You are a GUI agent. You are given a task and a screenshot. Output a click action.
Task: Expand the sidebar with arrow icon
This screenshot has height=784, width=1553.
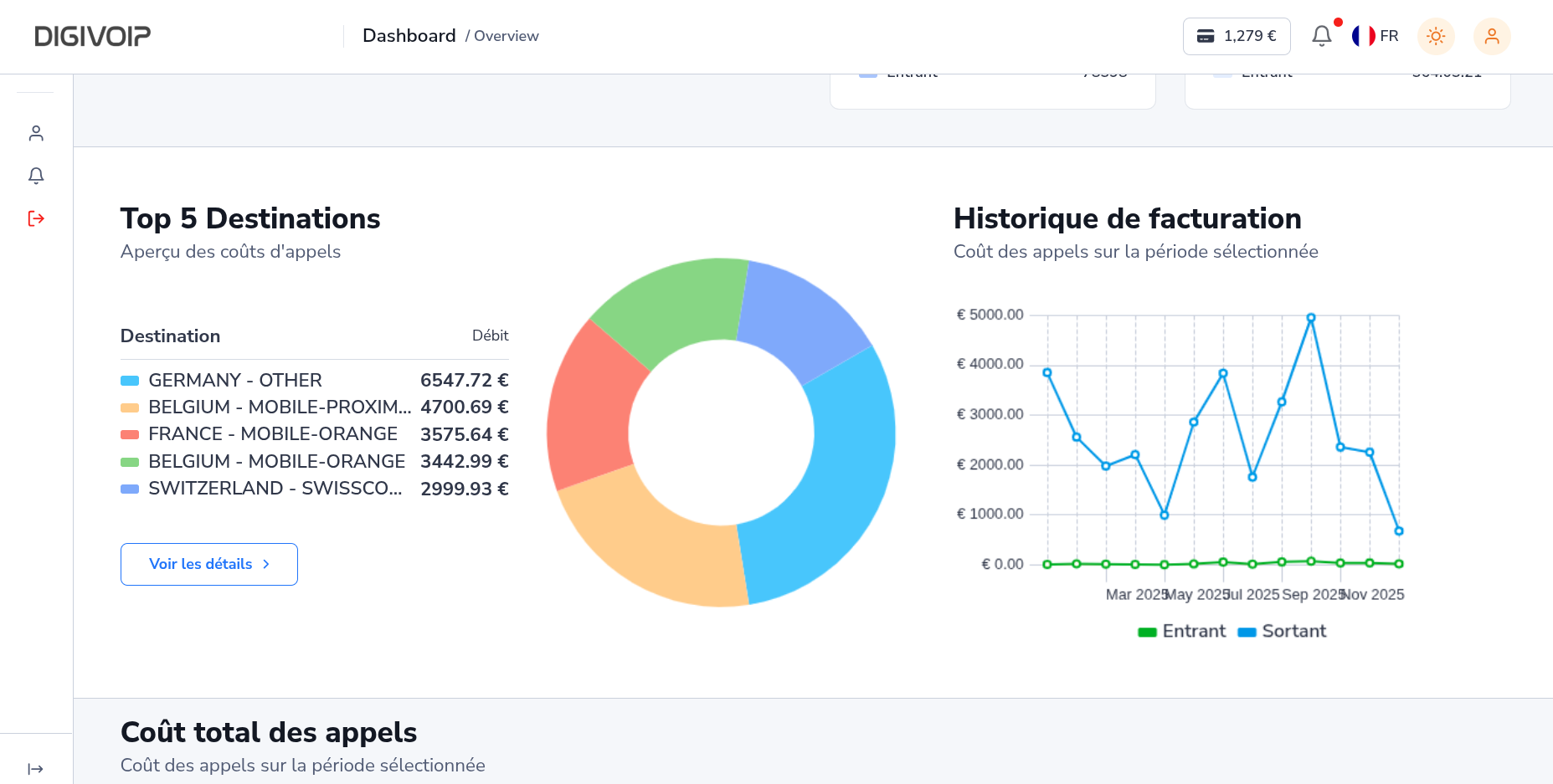[x=35, y=769]
